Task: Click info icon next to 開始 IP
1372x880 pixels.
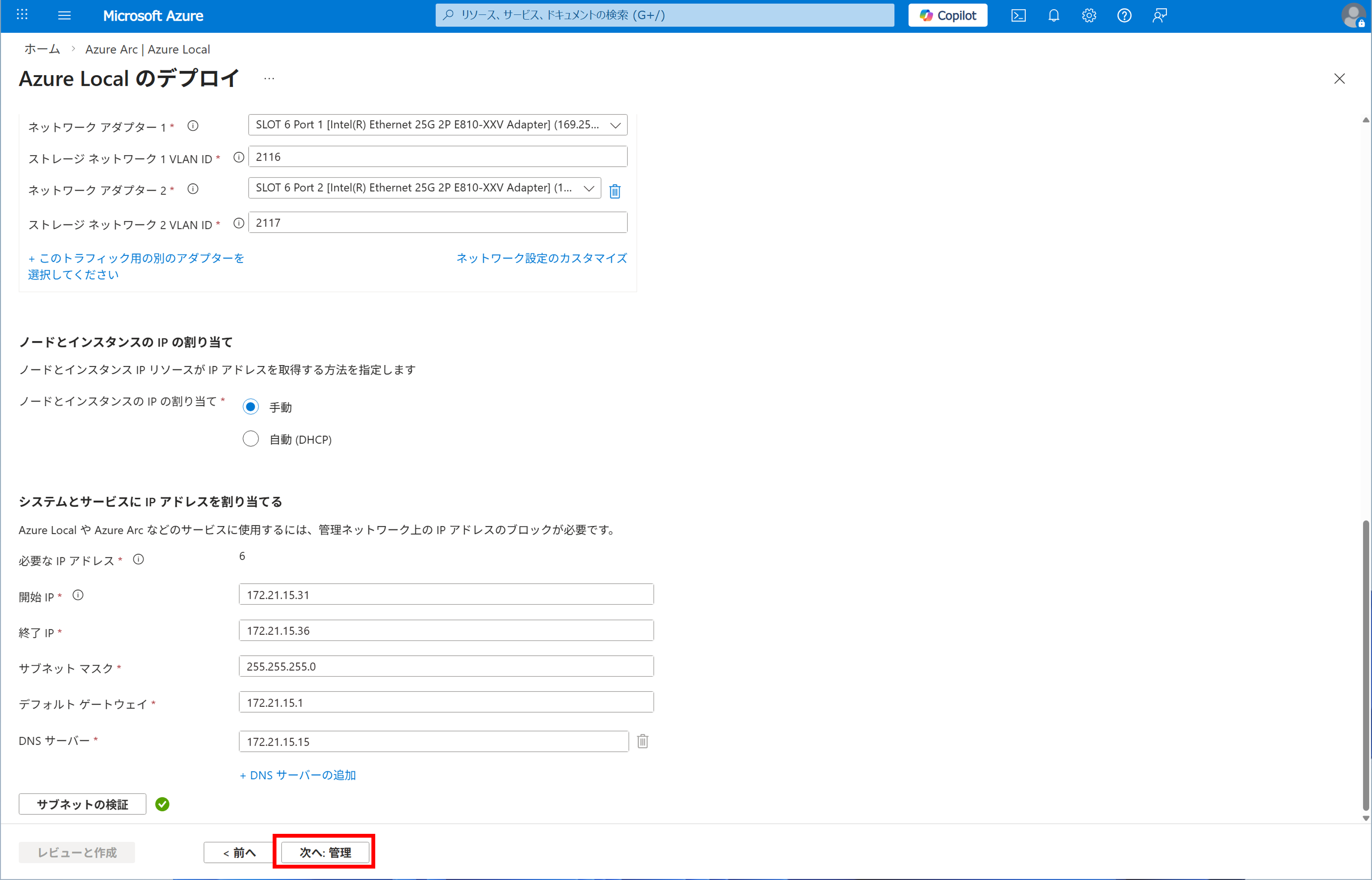Action: tap(78, 595)
